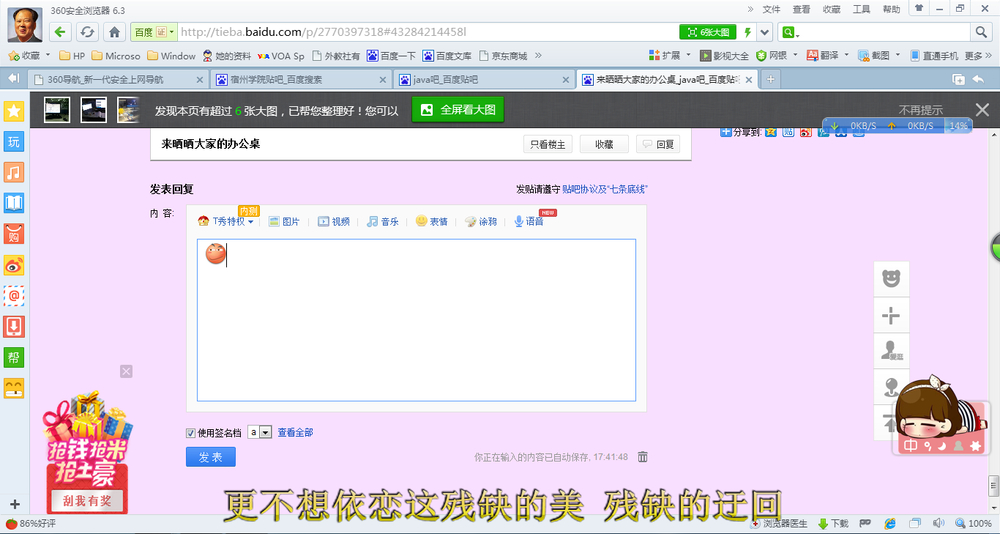
Task: Expand the T秀特权 dropdown
Action: click(x=251, y=222)
